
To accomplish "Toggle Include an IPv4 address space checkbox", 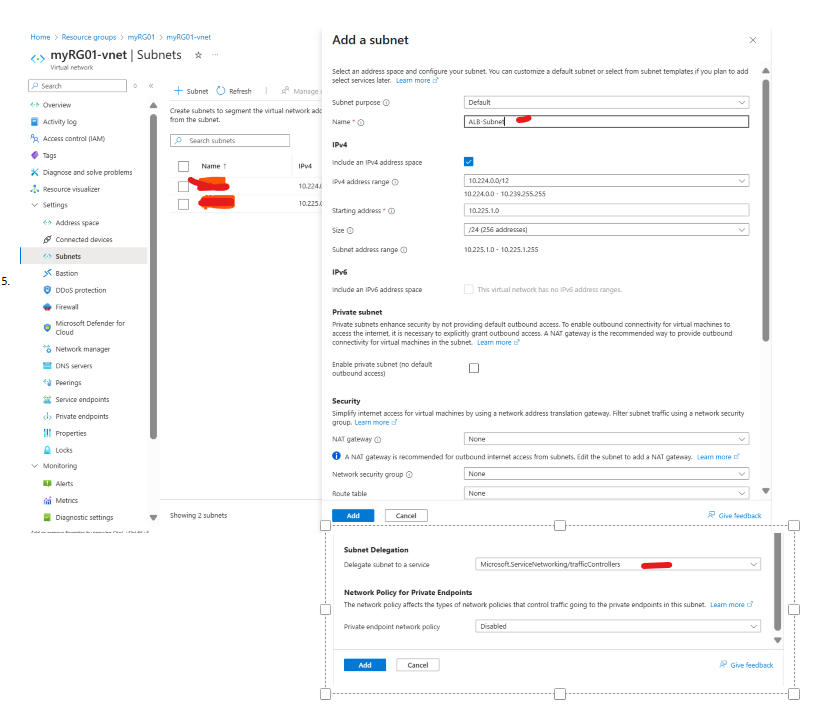I will tap(469, 162).
